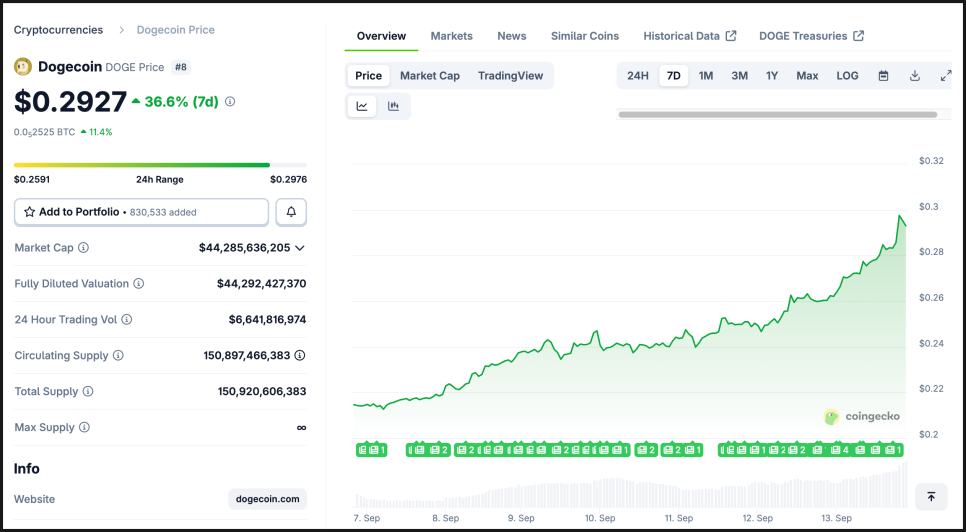Screen dimensions: 966x532
Task: Click the download chart data icon
Action: coord(915,76)
